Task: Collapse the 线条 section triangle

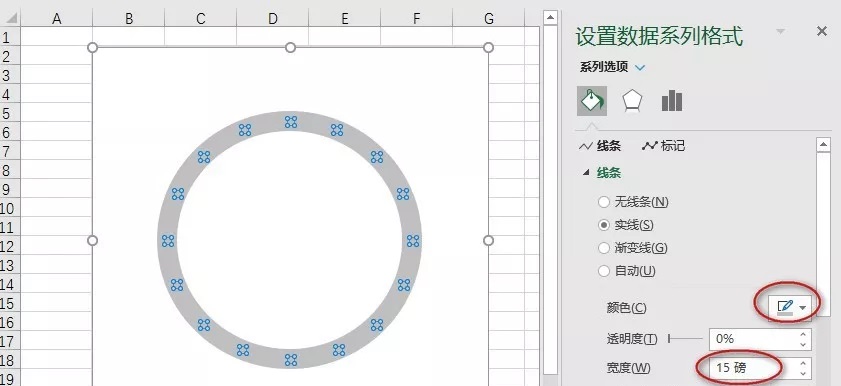Action: click(586, 173)
